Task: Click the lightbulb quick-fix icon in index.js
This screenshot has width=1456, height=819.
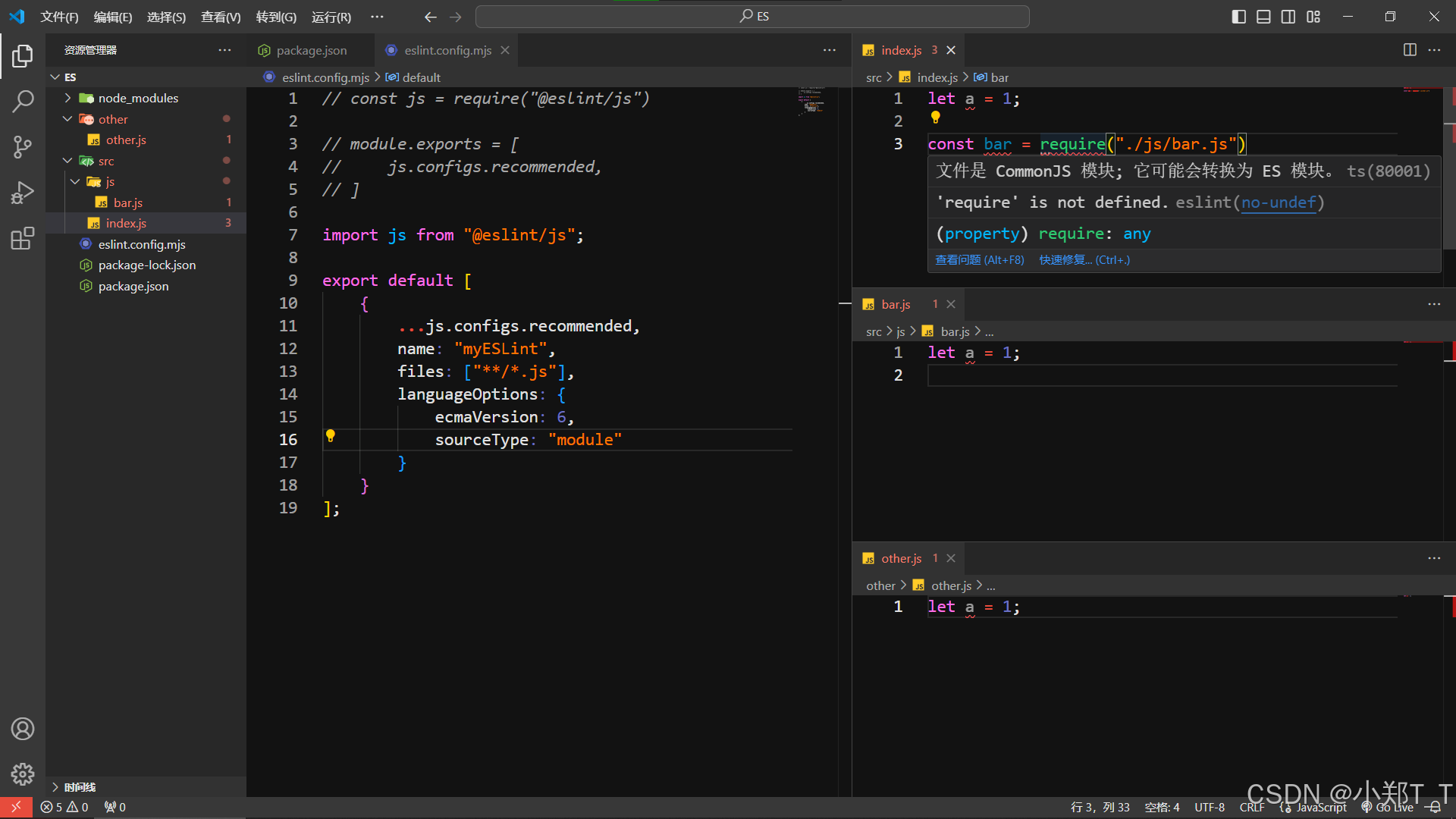Action: pos(935,118)
